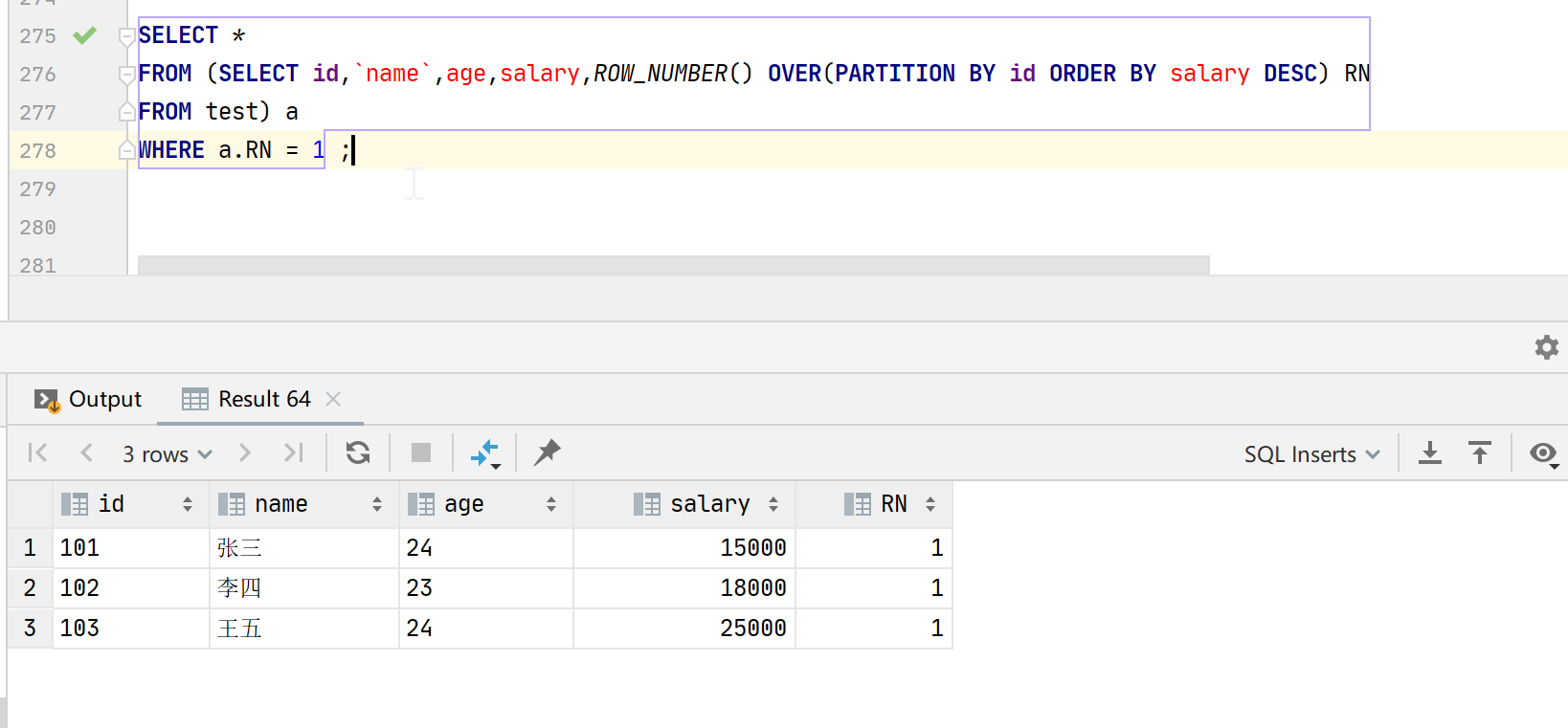Pin the Result 64 tab
This screenshot has height=728, width=1568.
[x=548, y=452]
